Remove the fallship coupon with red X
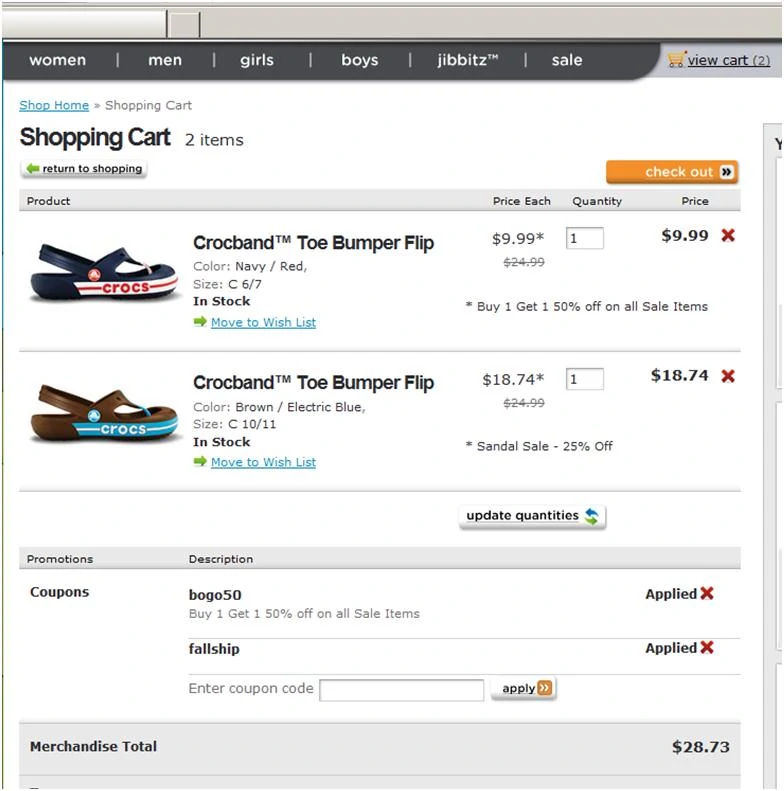784x791 pixels. (707, 647)
